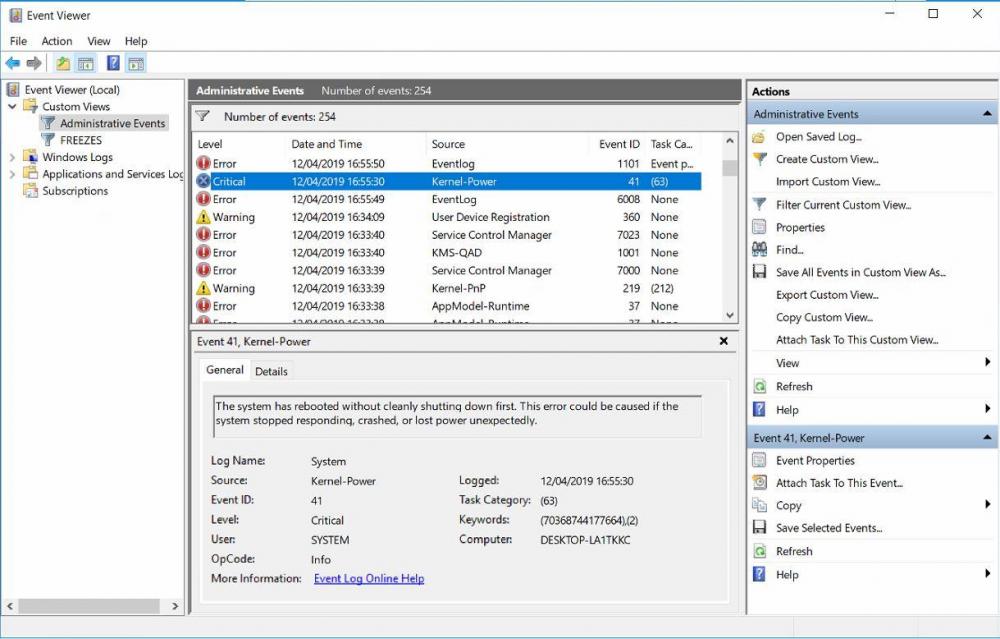The image size is (1000, 639).
Task: Sort by the Date and Time column header
Action: [x=327, y=144]
